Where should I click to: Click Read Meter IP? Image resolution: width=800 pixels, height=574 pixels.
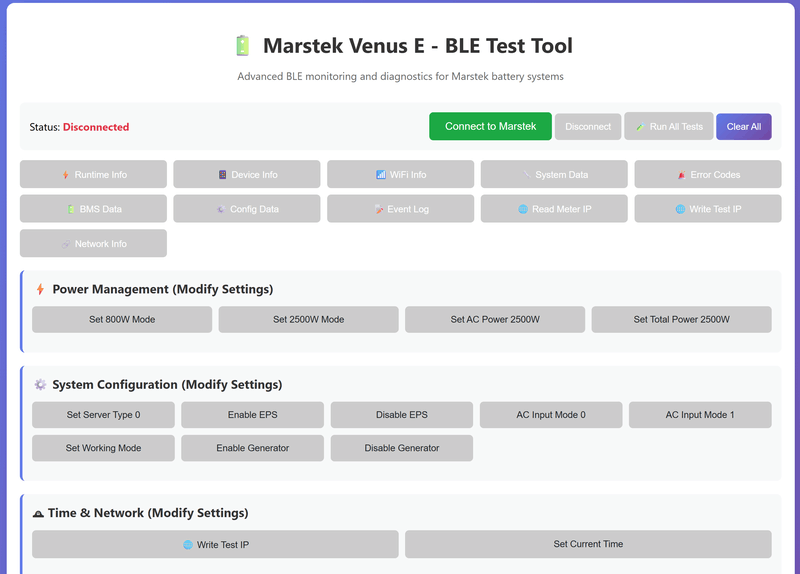[554, 209]
